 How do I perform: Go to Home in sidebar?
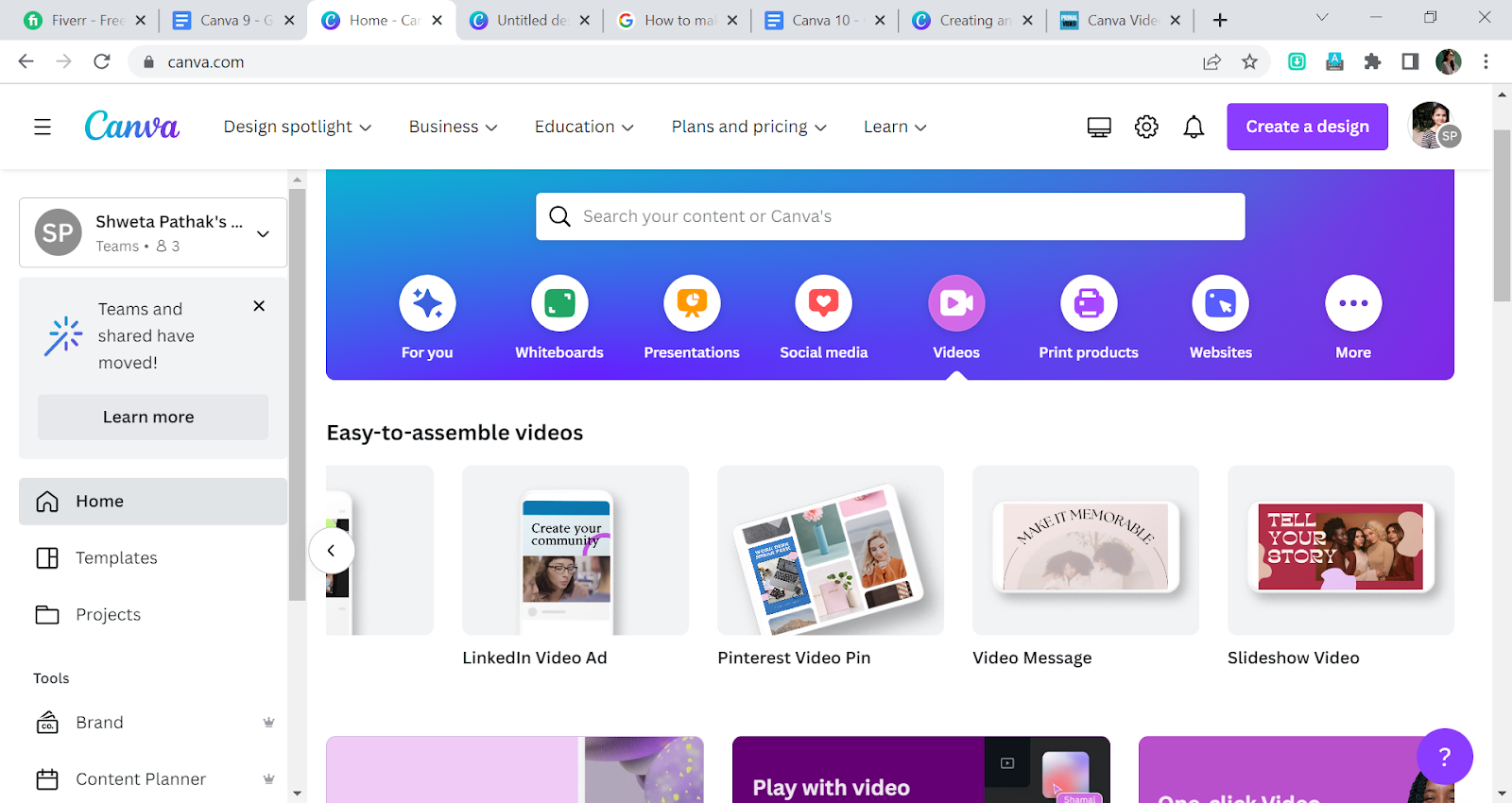pyautogui.click(x=153, y=502)
